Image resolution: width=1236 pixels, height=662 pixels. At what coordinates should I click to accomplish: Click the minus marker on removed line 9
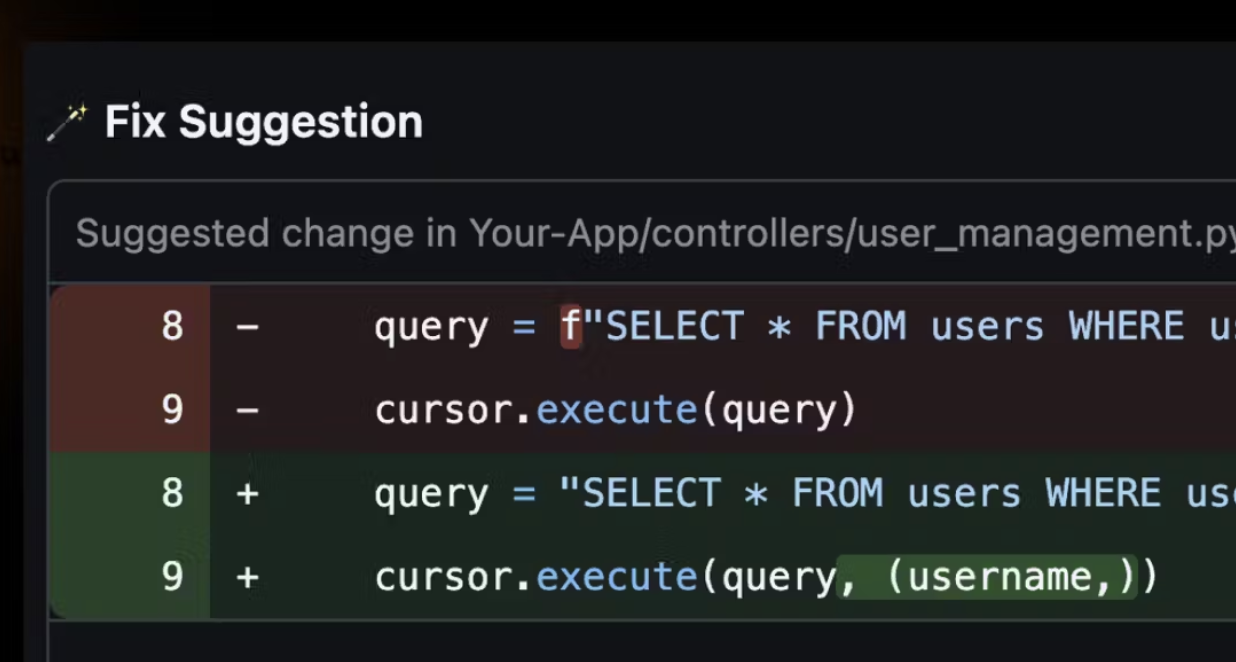click(247, 410)
